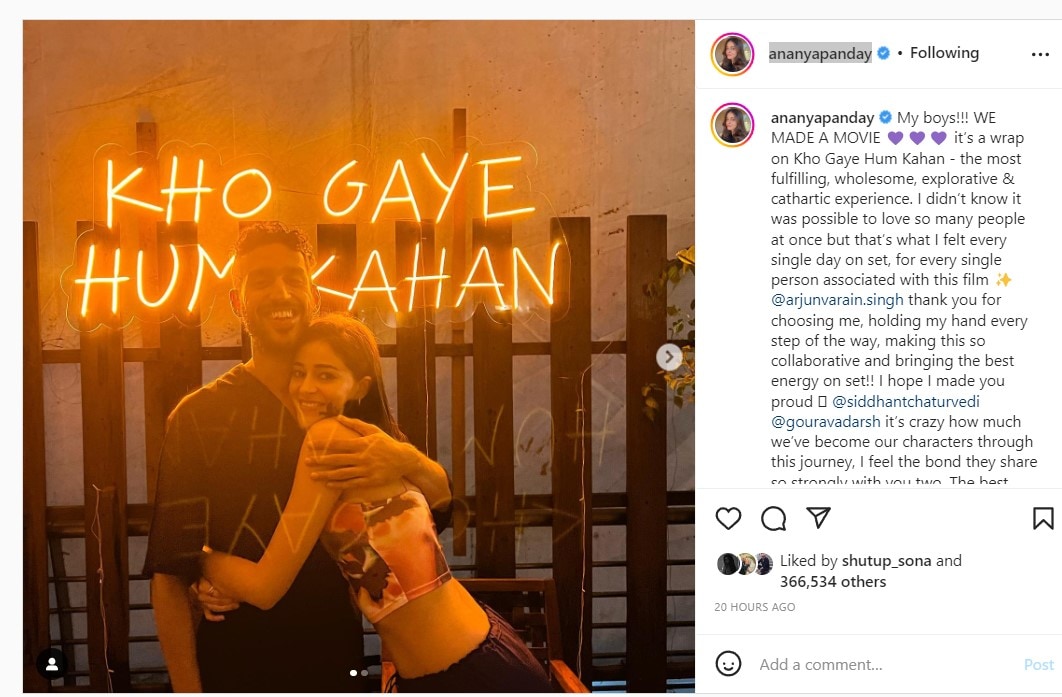Open @gouravadarsh mention link
This screenshot has height=697, width=1062.
click(826, 422)
